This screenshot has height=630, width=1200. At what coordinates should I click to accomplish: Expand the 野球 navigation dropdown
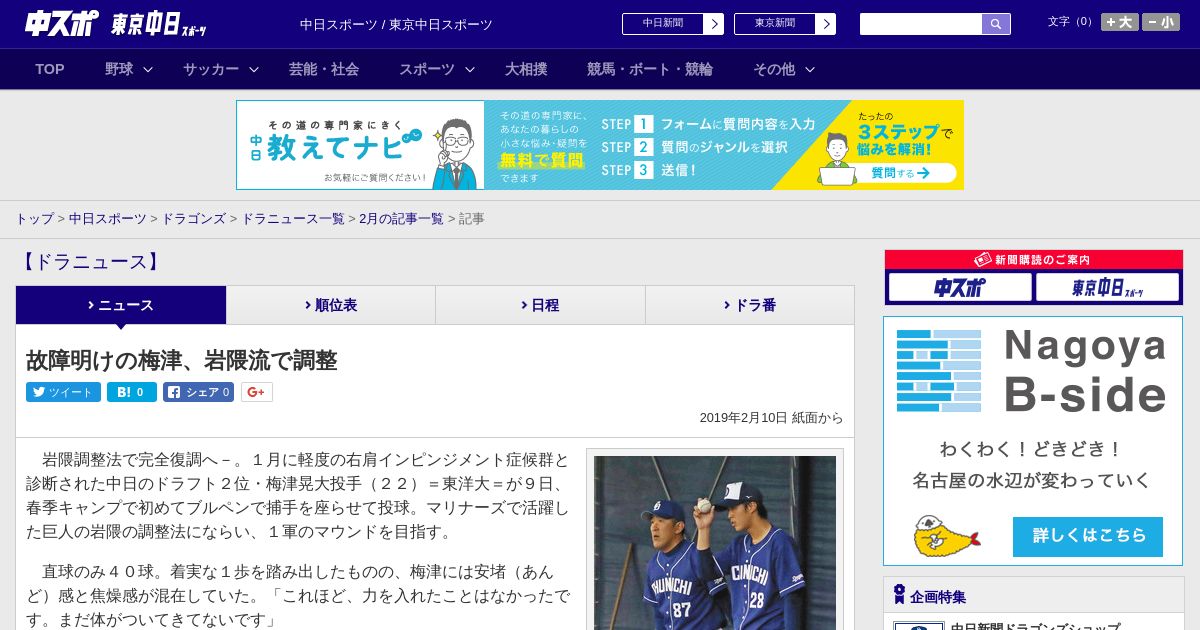click(129, 69)
